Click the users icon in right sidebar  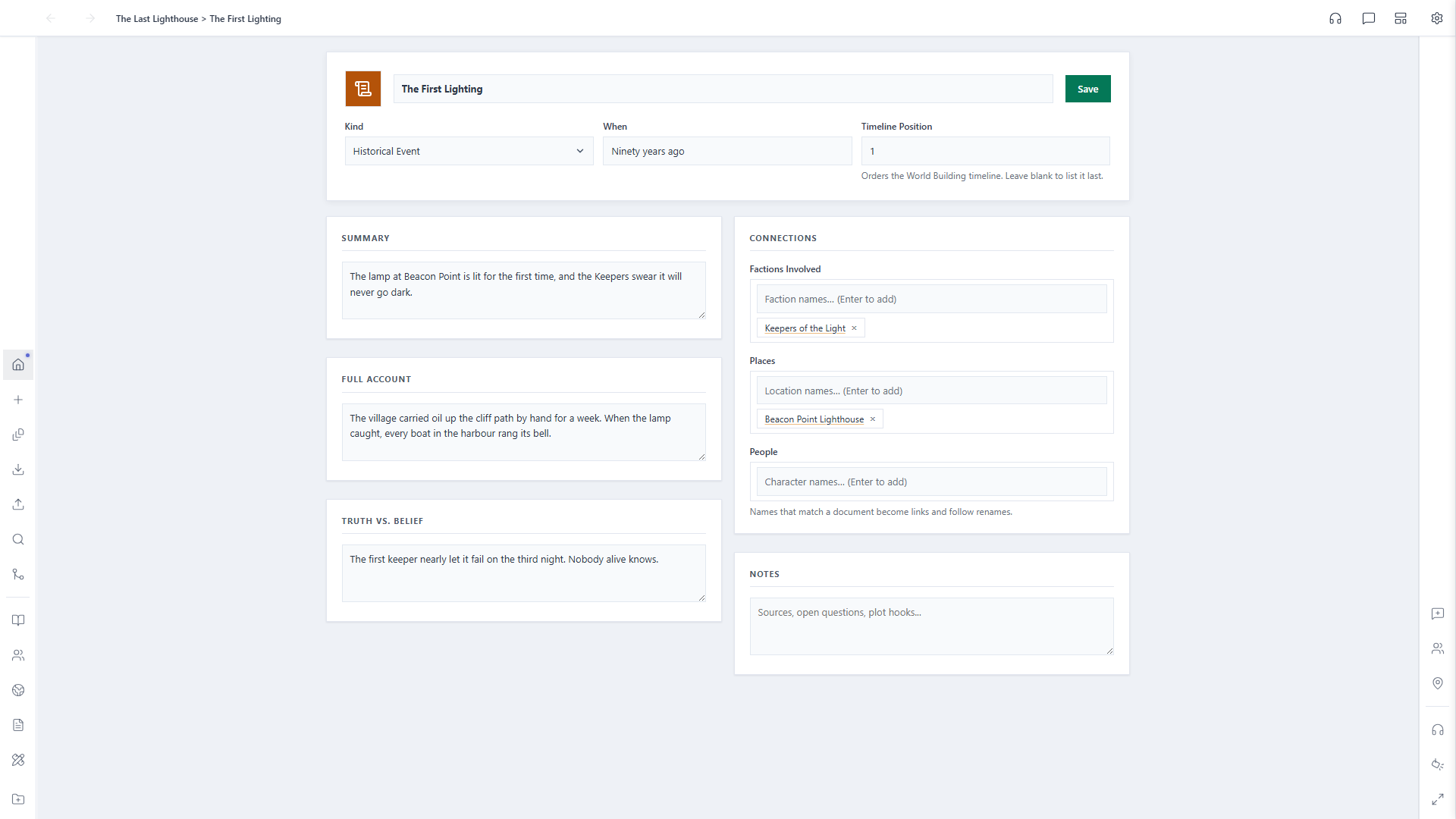click(1438, 648)
